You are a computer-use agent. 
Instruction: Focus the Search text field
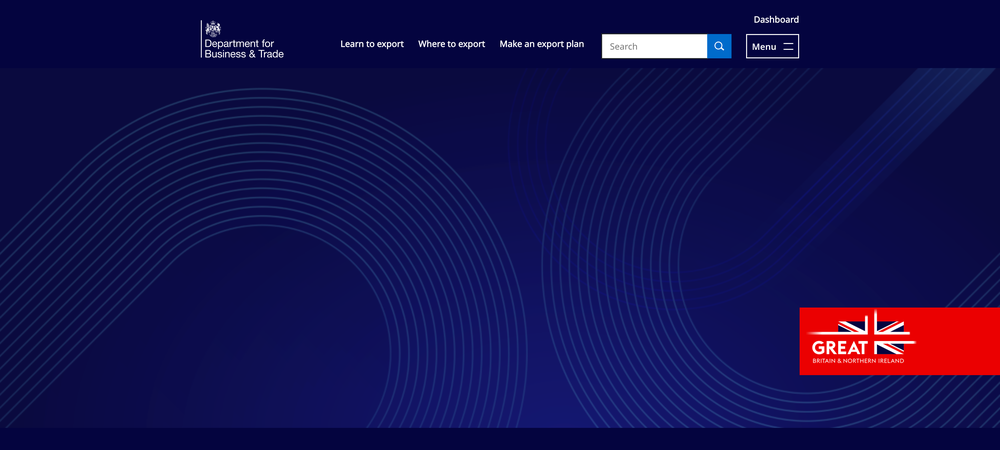pos(654,47)
